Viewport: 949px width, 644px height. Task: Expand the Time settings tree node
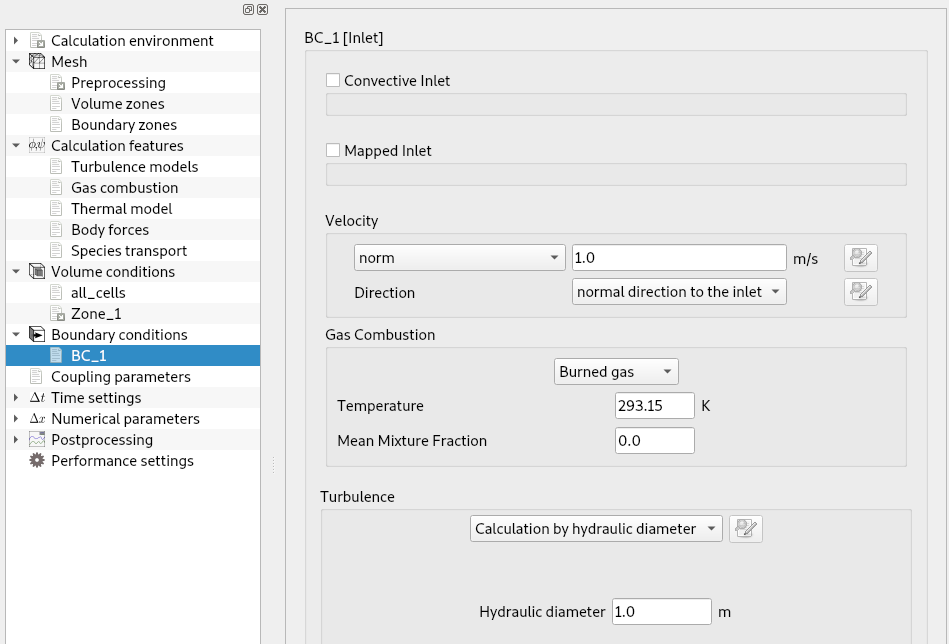tap(16, 398)
